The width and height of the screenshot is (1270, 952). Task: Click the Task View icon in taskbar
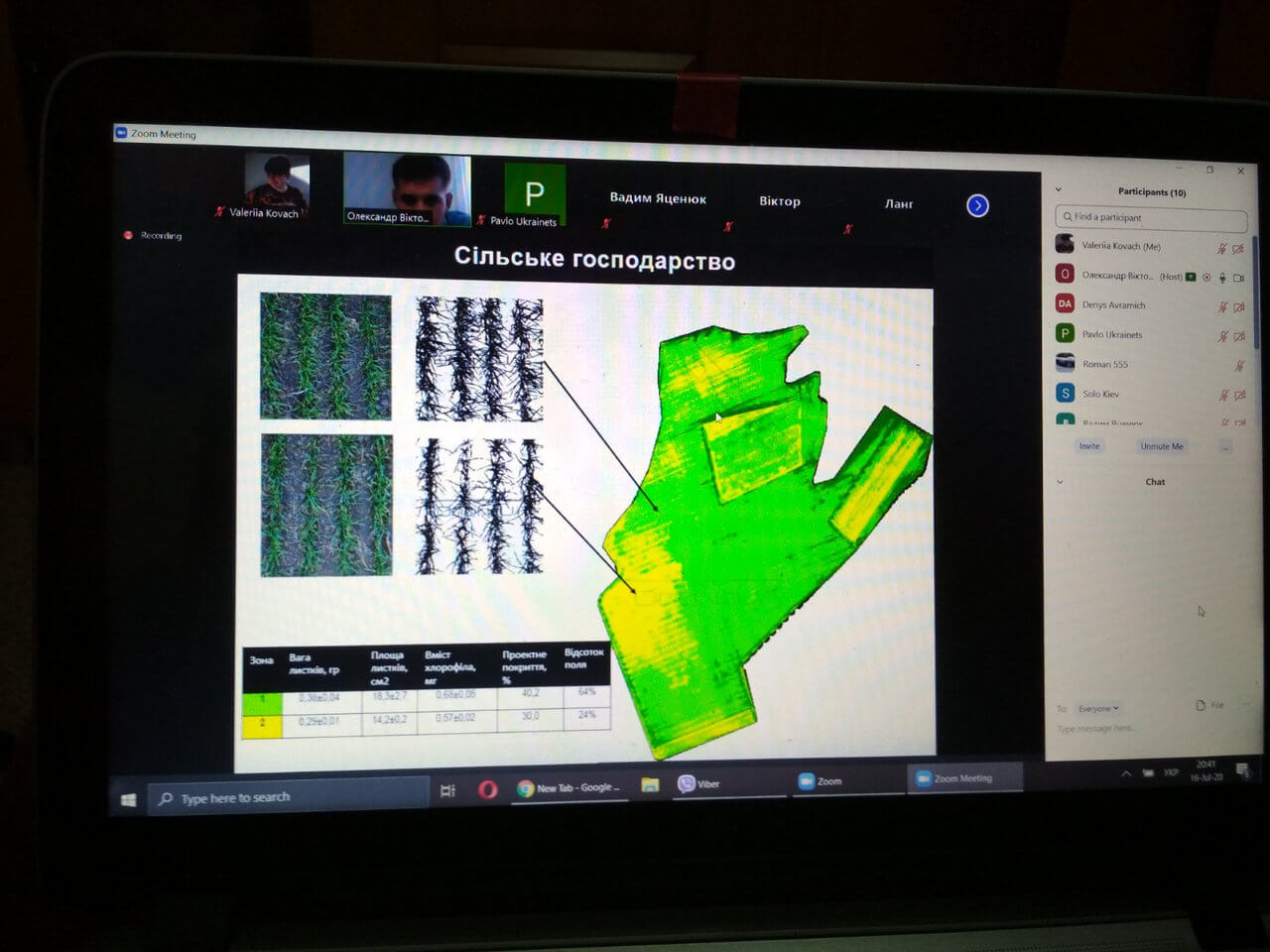coord(447,790)
